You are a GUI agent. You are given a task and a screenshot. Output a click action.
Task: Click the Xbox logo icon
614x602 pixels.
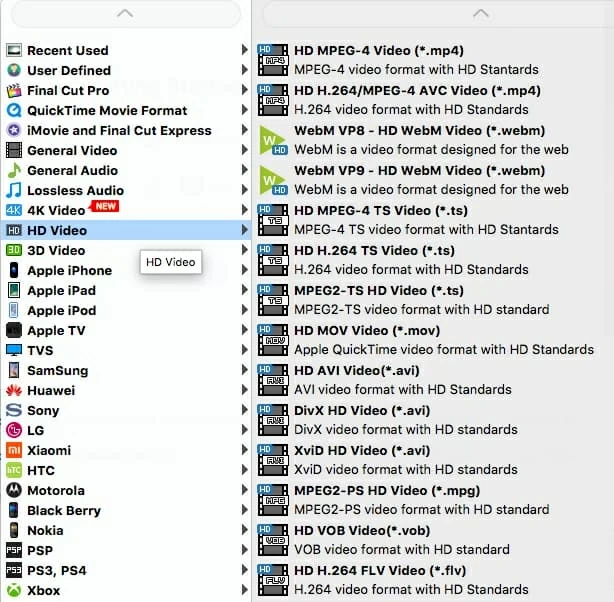14,590
